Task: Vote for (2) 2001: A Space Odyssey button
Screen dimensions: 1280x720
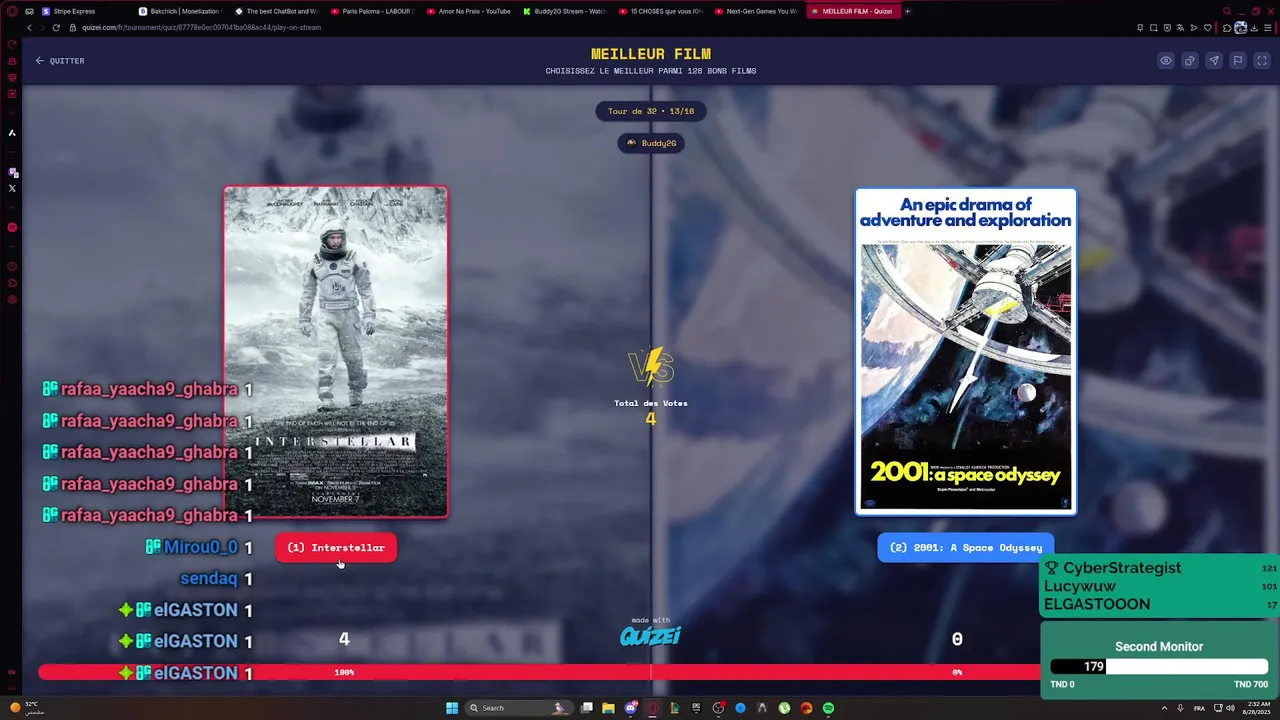Action: (966, 548)
